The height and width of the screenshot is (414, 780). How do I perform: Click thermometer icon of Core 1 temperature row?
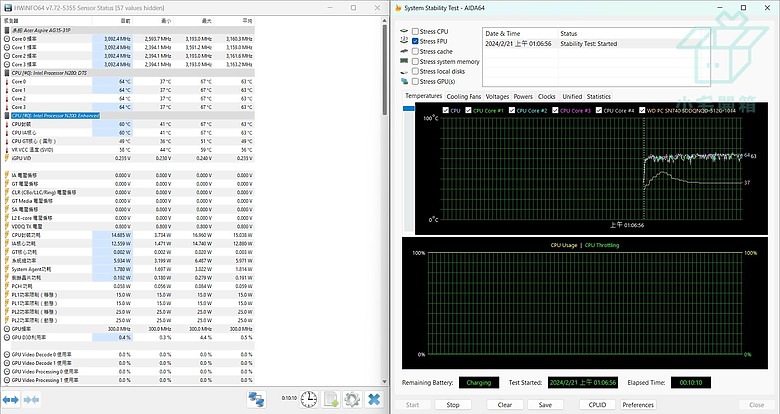[x=7, y=90]
